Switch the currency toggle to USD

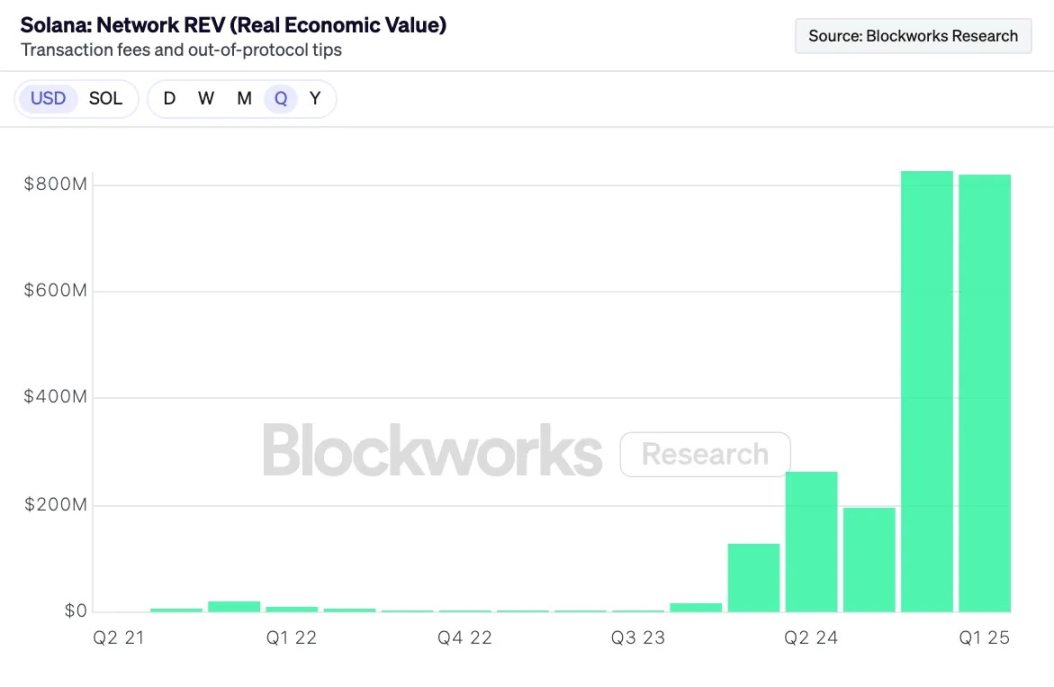48,98
